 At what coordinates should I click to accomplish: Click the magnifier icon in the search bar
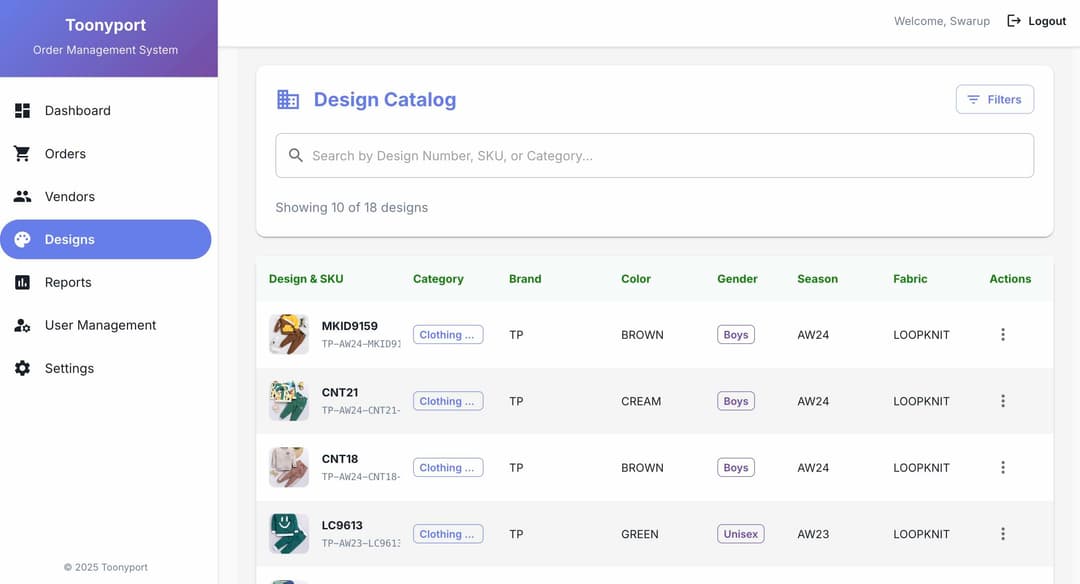coord(296,155)
